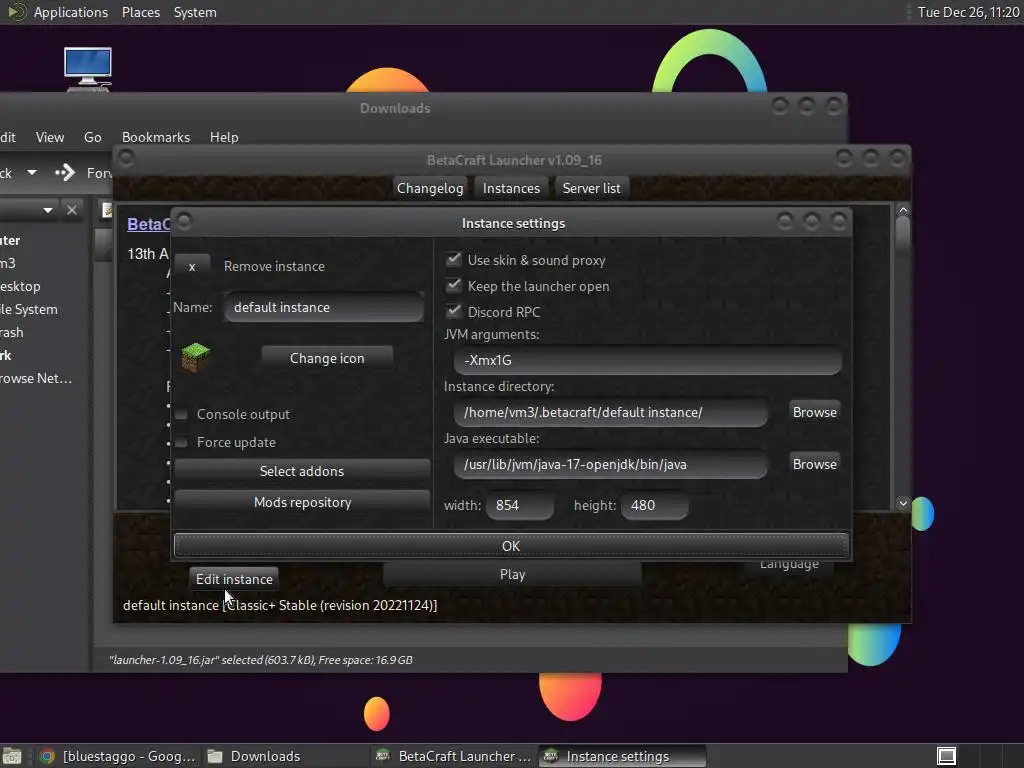1024x768 pixels.
Task: Switch to the Server list tab
Action: pos(592,188)
